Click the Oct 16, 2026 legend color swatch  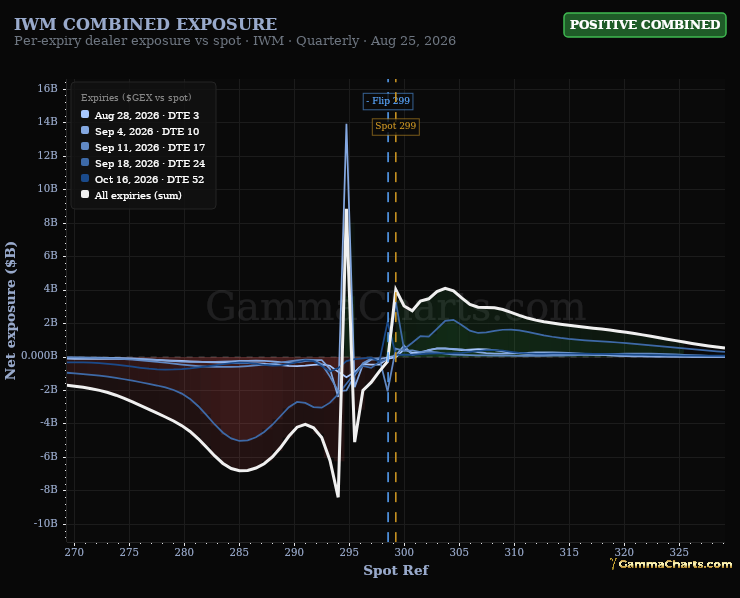(85, 178)
